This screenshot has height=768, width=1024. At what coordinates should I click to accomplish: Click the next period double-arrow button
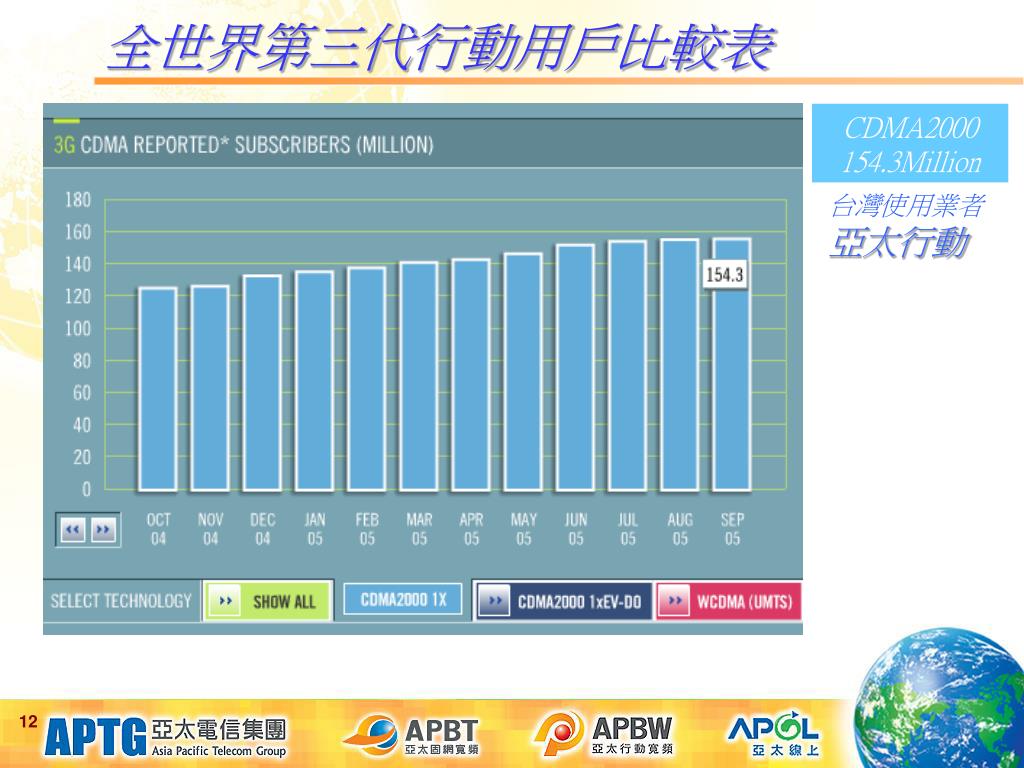[x=103, y=530]
